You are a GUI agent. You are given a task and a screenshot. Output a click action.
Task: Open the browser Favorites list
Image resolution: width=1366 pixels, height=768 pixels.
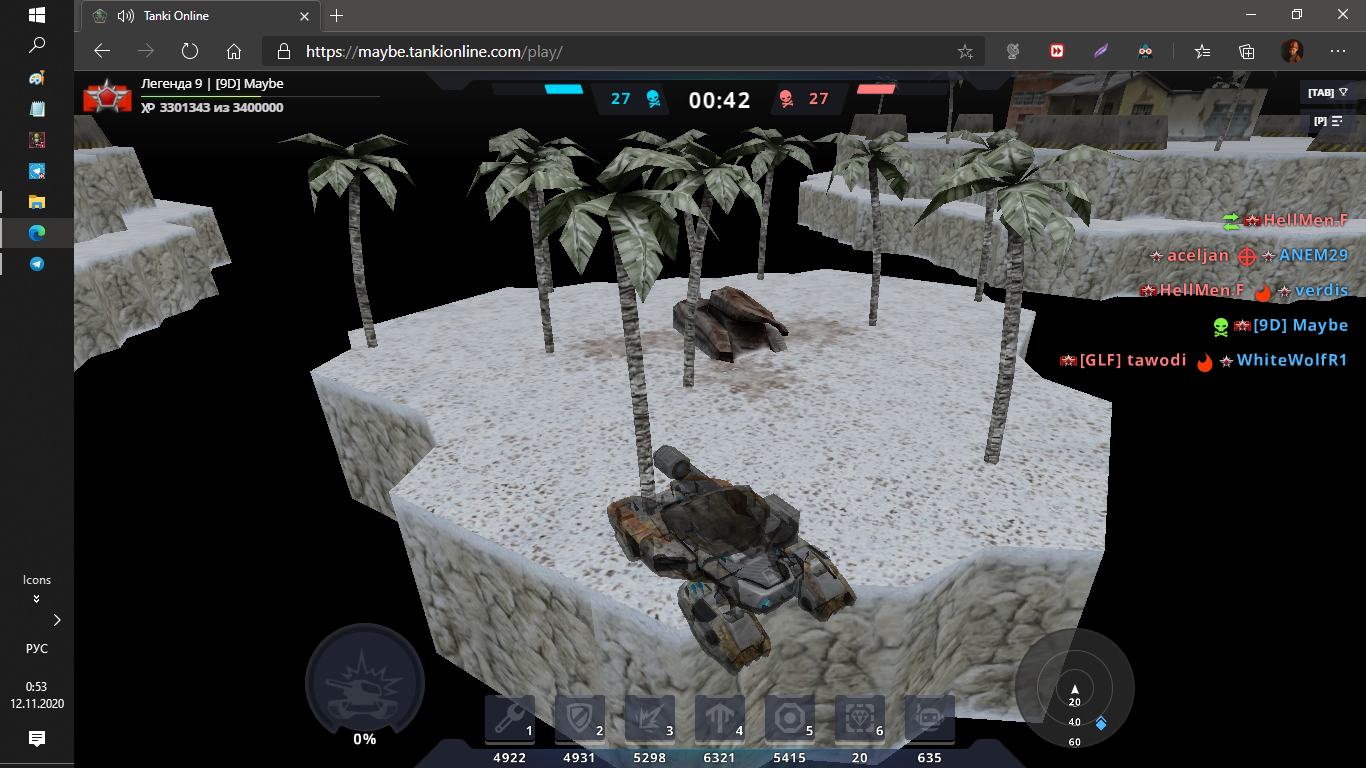click(x=1202, y=51)
